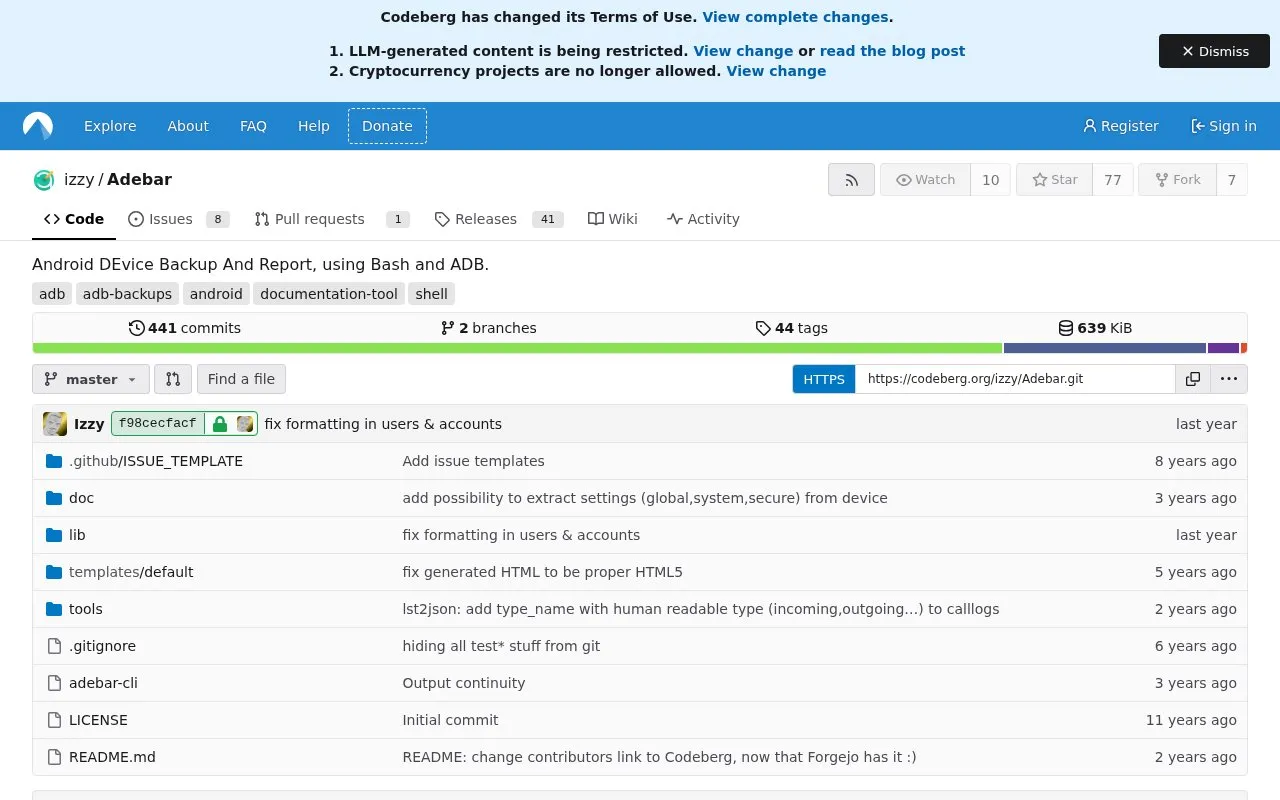The width and height of the screenshot is (1280, 800).
Task: Open the tools folder icon
Action: pyautogui.click(x=54, y=609)
